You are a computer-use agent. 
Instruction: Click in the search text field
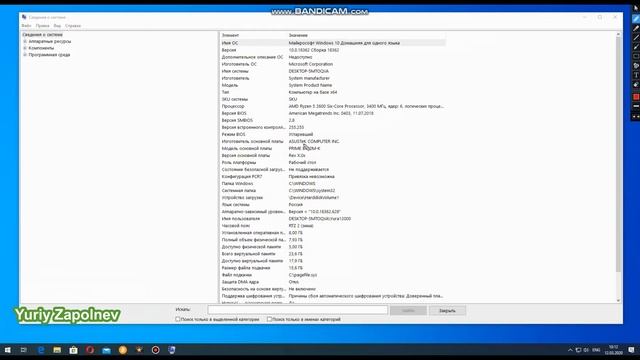tap(298, 310)
